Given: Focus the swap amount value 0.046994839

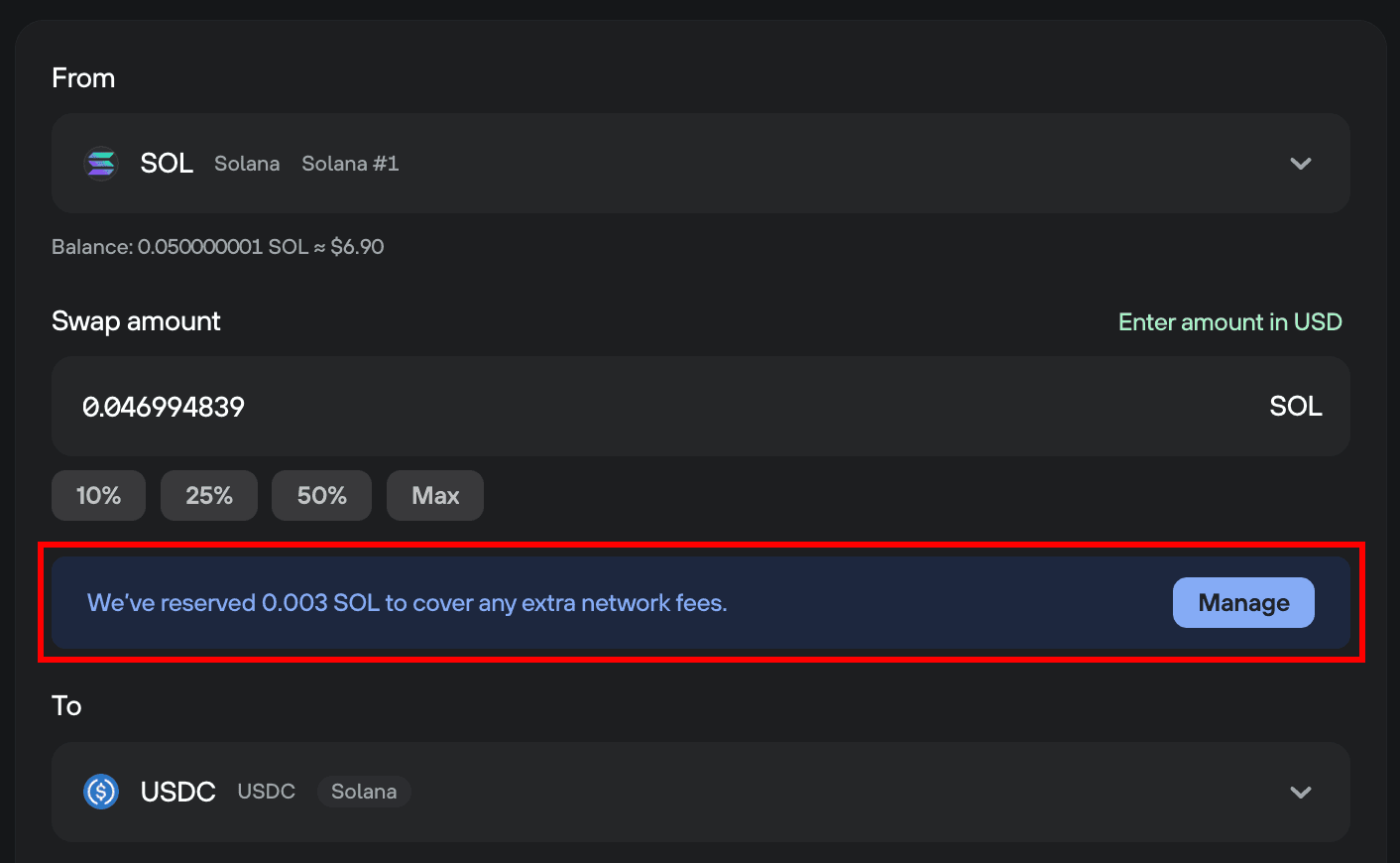Looking at the screenshot, I should pyautogui.click(x=164, y=407).
